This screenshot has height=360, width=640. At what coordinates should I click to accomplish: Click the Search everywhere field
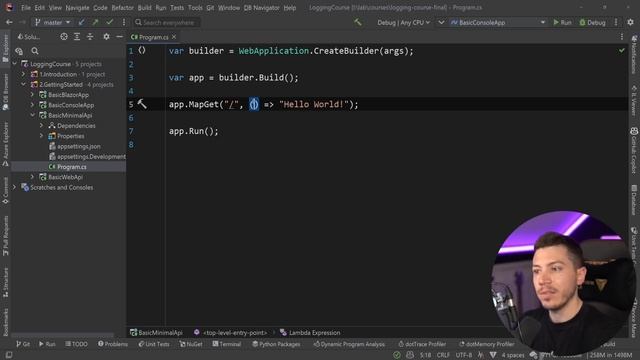[167, 22]
